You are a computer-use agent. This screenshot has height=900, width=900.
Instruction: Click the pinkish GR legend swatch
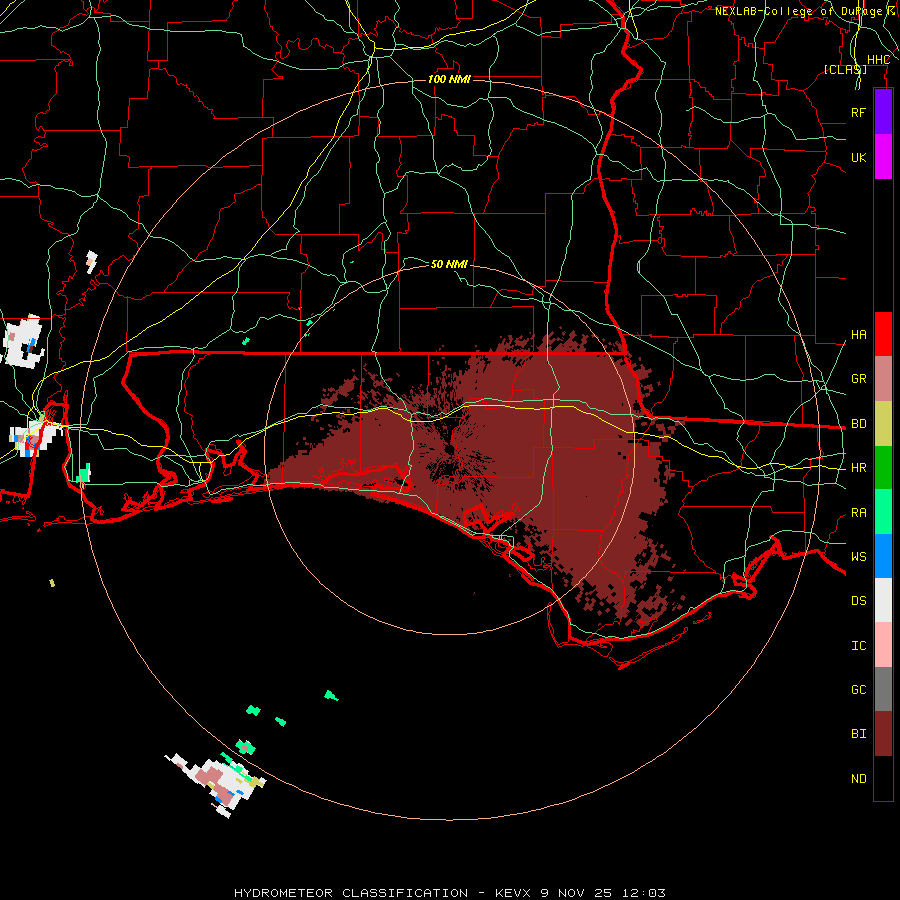pos(883,379)
